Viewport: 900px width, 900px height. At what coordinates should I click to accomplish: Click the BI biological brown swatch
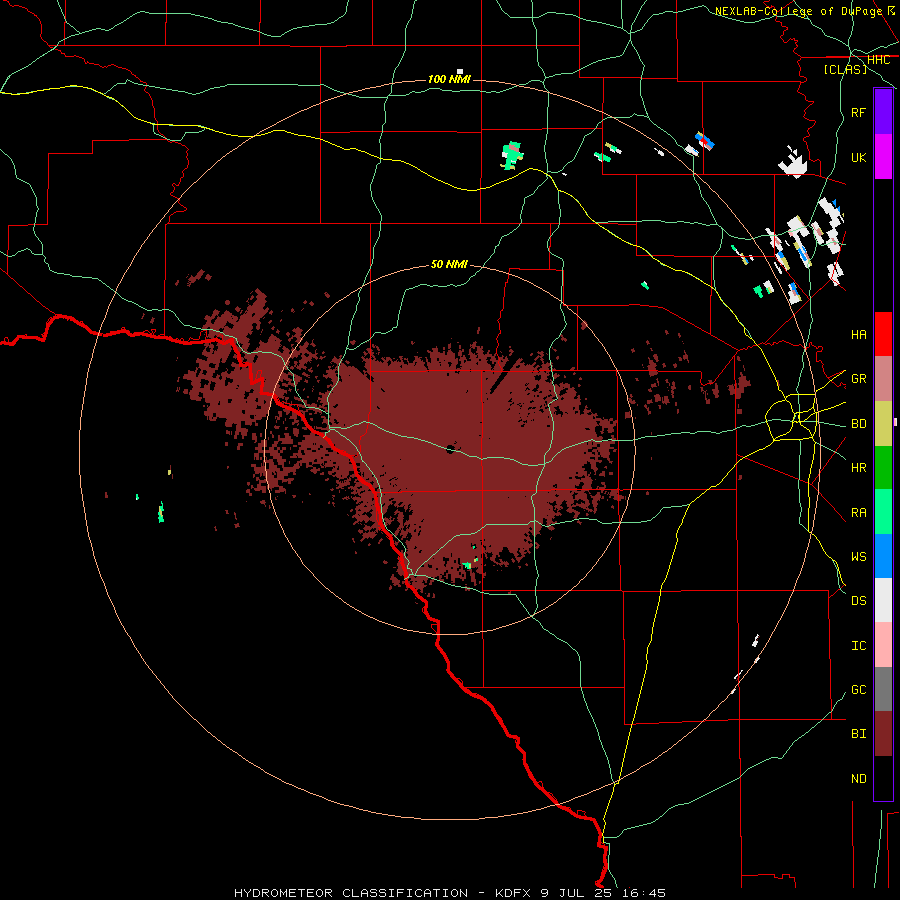point(883,734)
